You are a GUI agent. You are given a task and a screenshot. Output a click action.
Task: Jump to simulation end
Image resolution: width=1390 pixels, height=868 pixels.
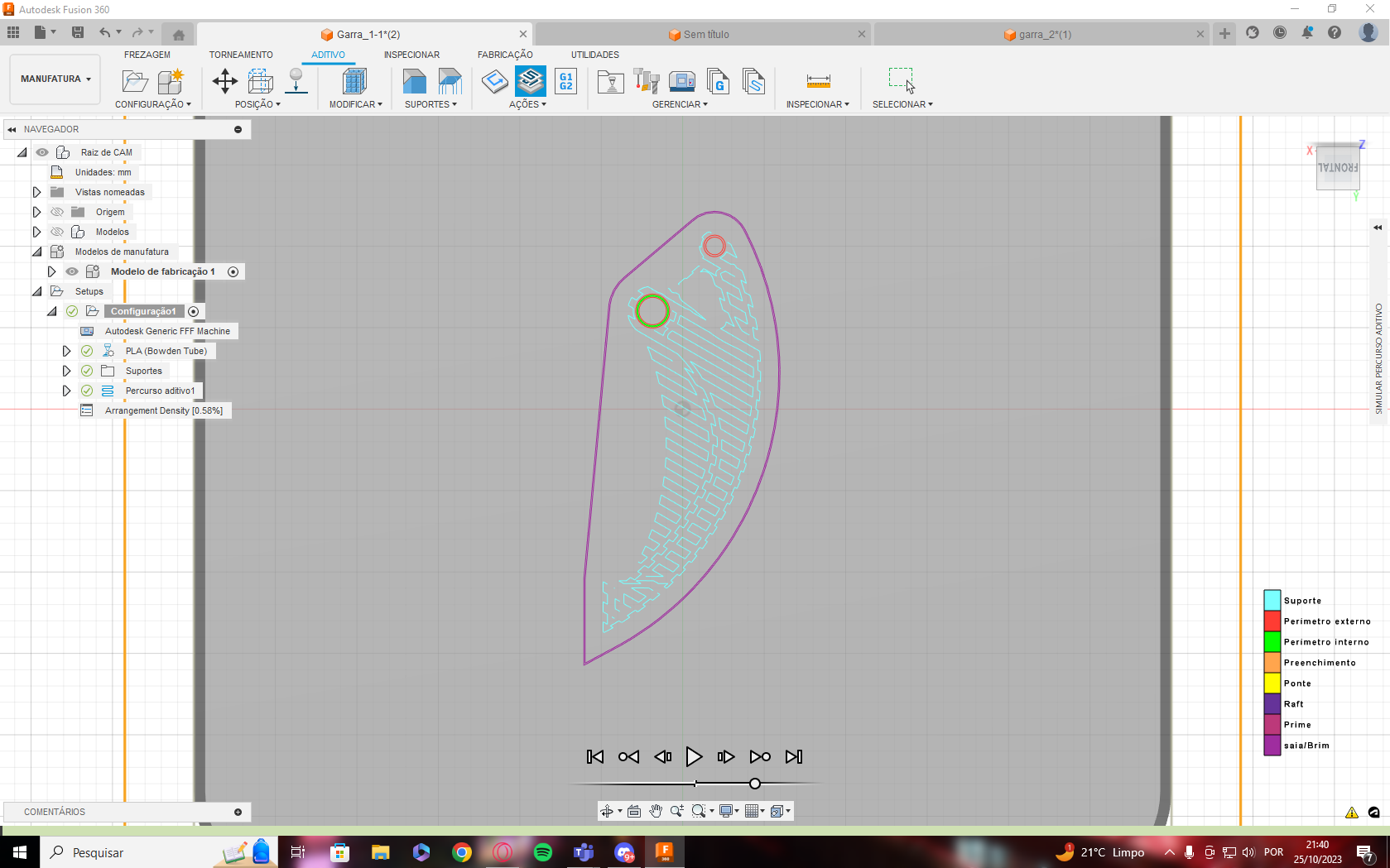pos(793,756)
